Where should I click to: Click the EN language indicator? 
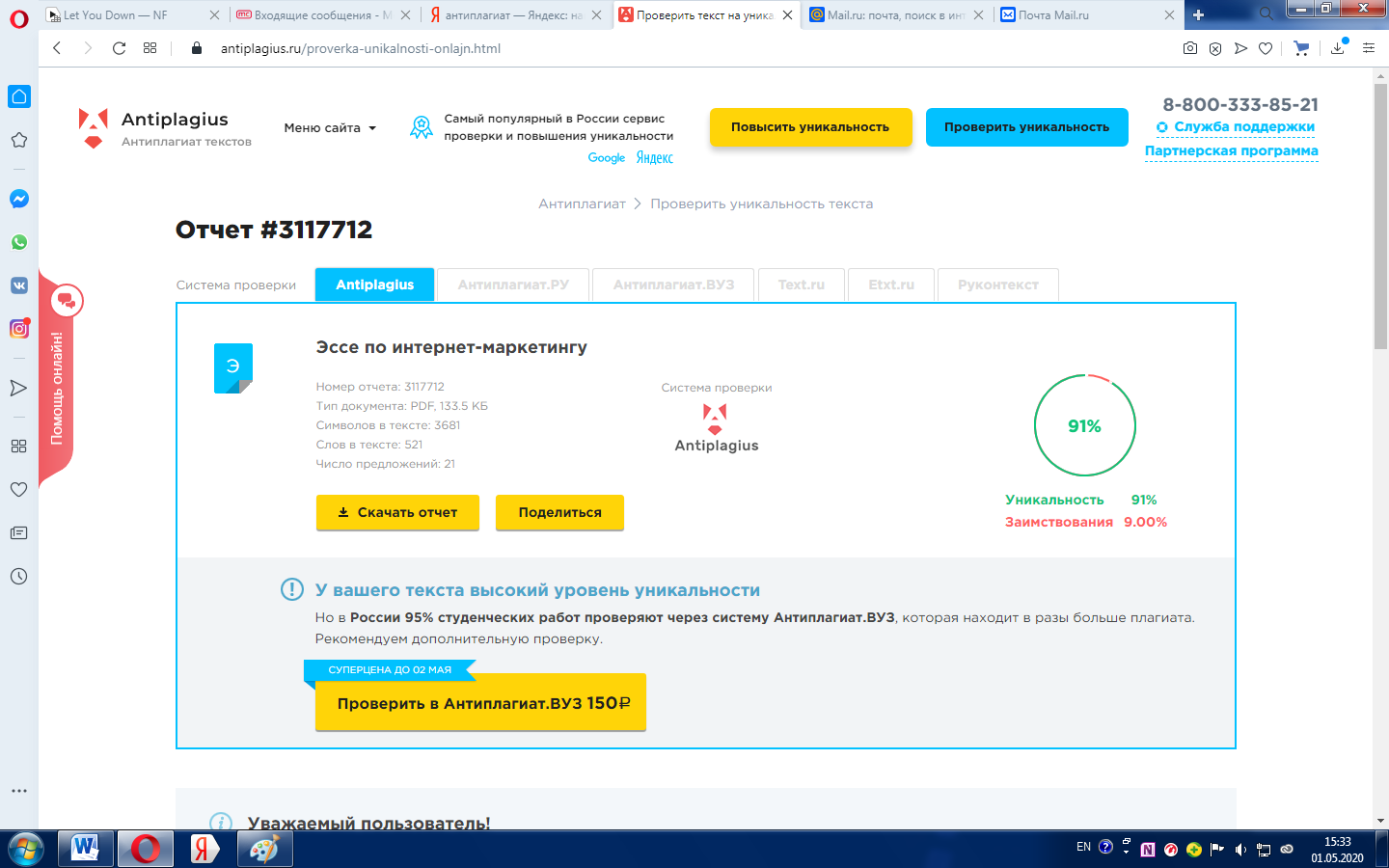[x=1083, y=847]
